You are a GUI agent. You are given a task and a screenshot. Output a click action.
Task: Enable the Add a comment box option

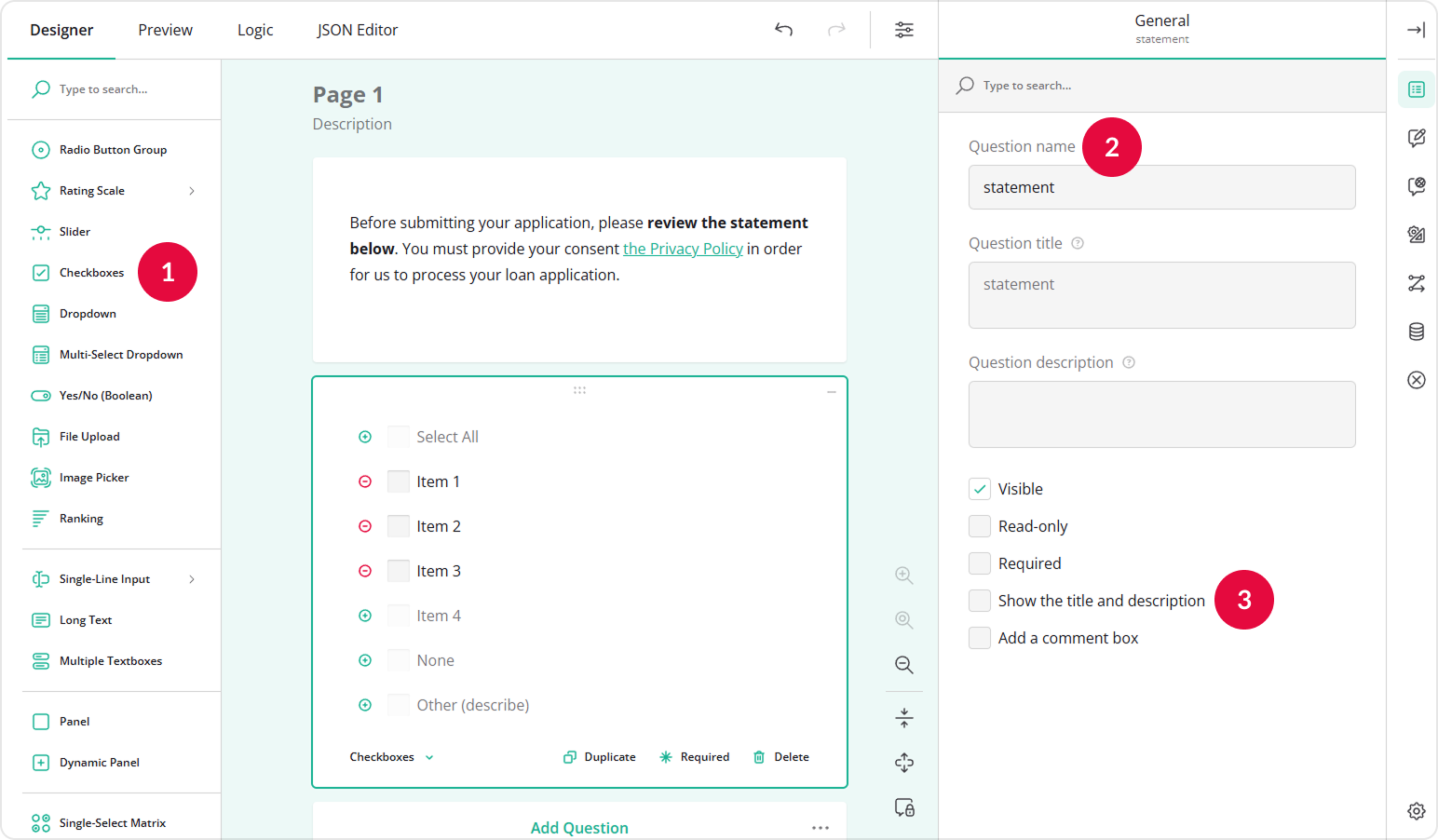[980, 637]
